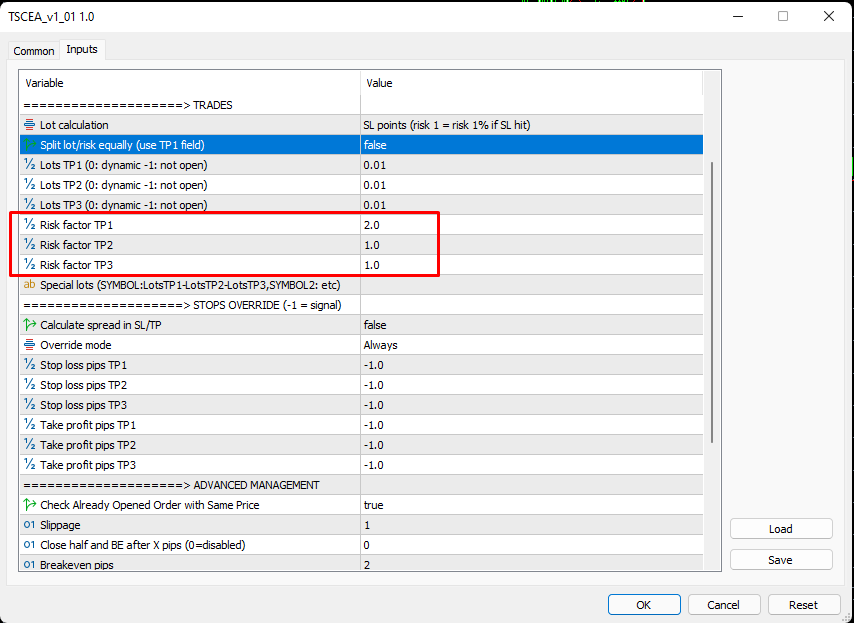
Task: Click the Variable column header
Action: click(190, 83)
